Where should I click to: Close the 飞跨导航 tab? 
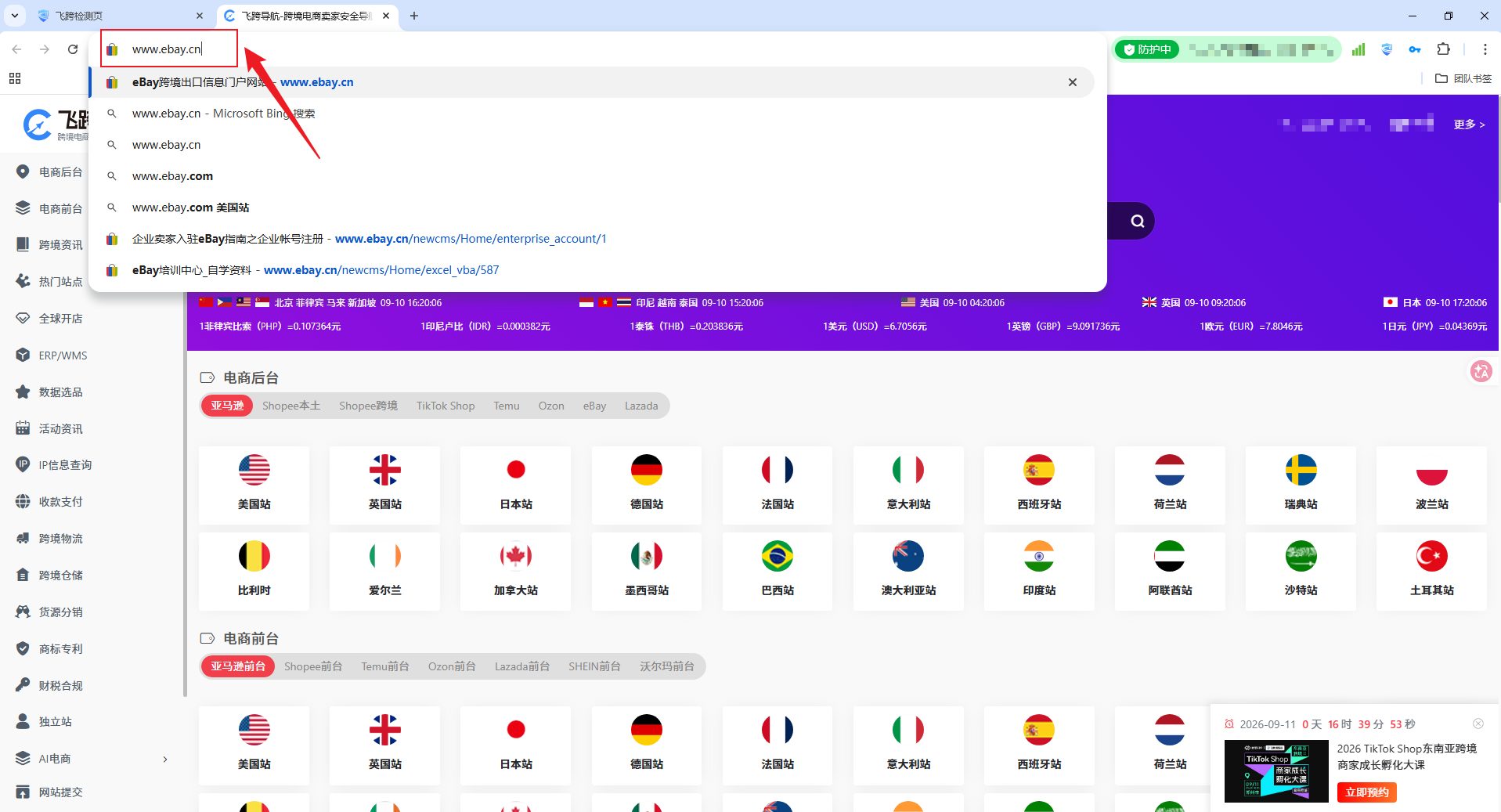point(386,16)
